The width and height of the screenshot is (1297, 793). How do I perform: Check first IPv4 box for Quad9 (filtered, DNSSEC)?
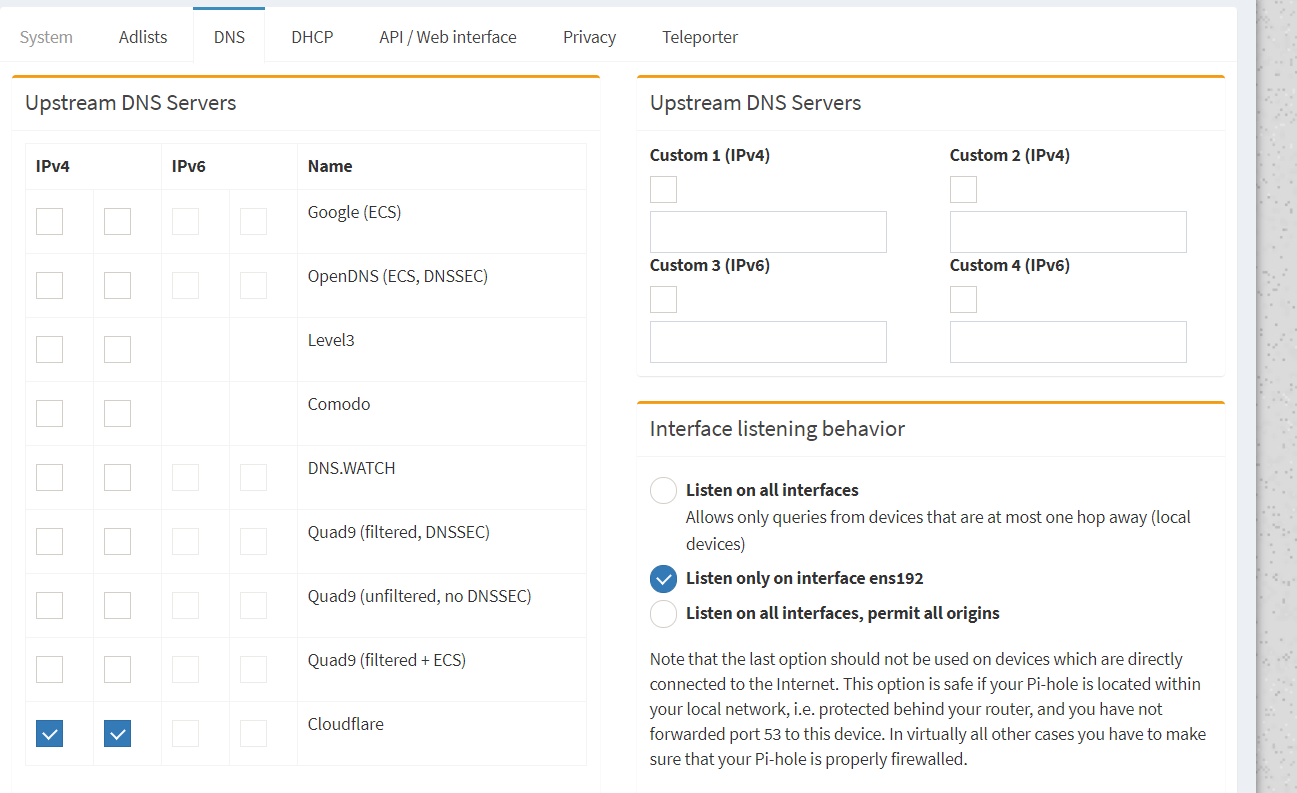point(49,541)
